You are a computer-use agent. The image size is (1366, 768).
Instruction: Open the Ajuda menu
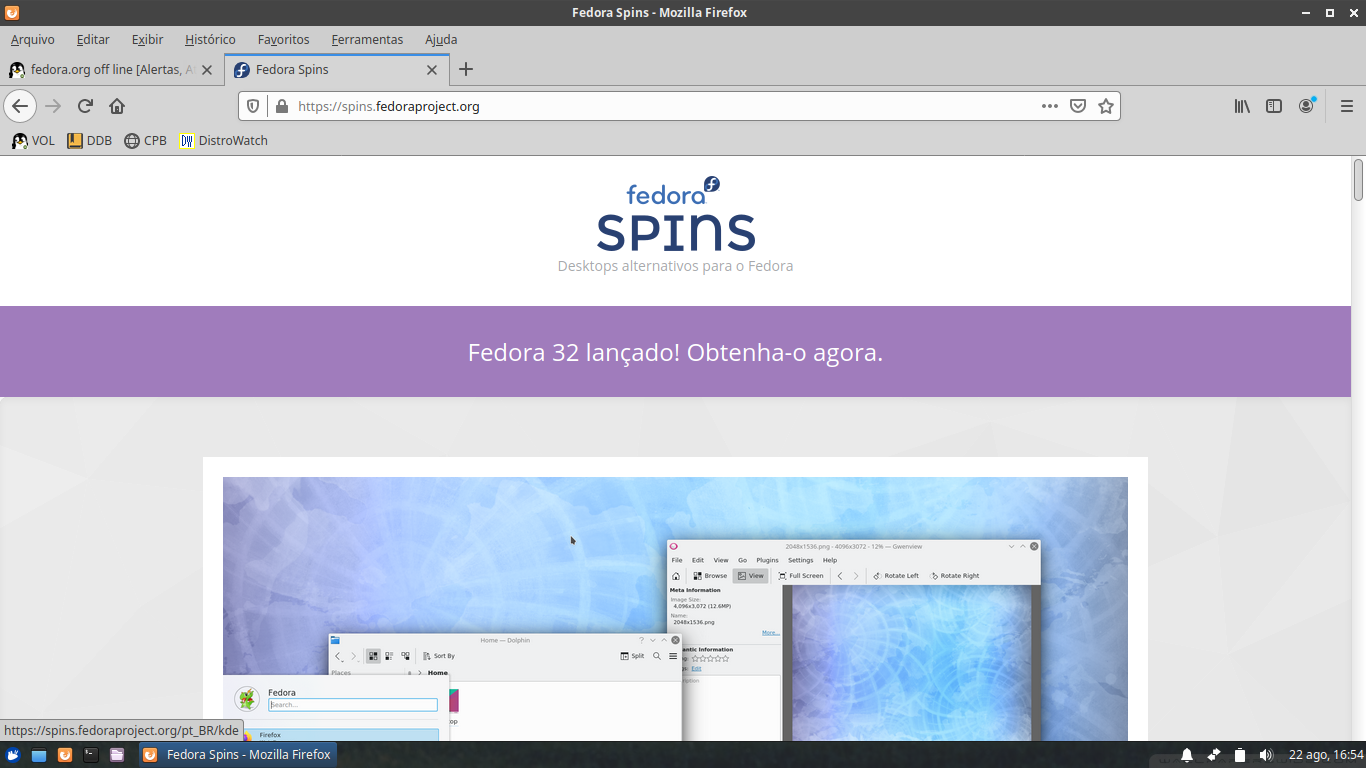[441, 40]
